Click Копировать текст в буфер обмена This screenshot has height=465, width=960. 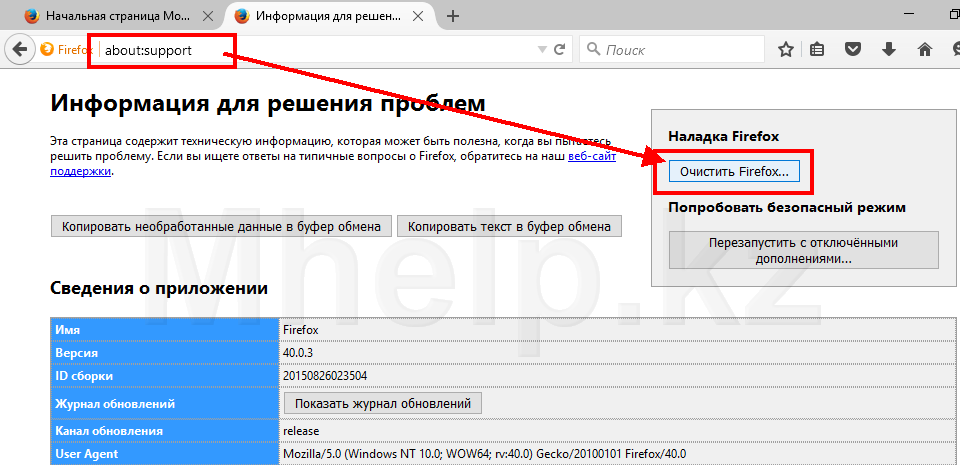[509, 226]
